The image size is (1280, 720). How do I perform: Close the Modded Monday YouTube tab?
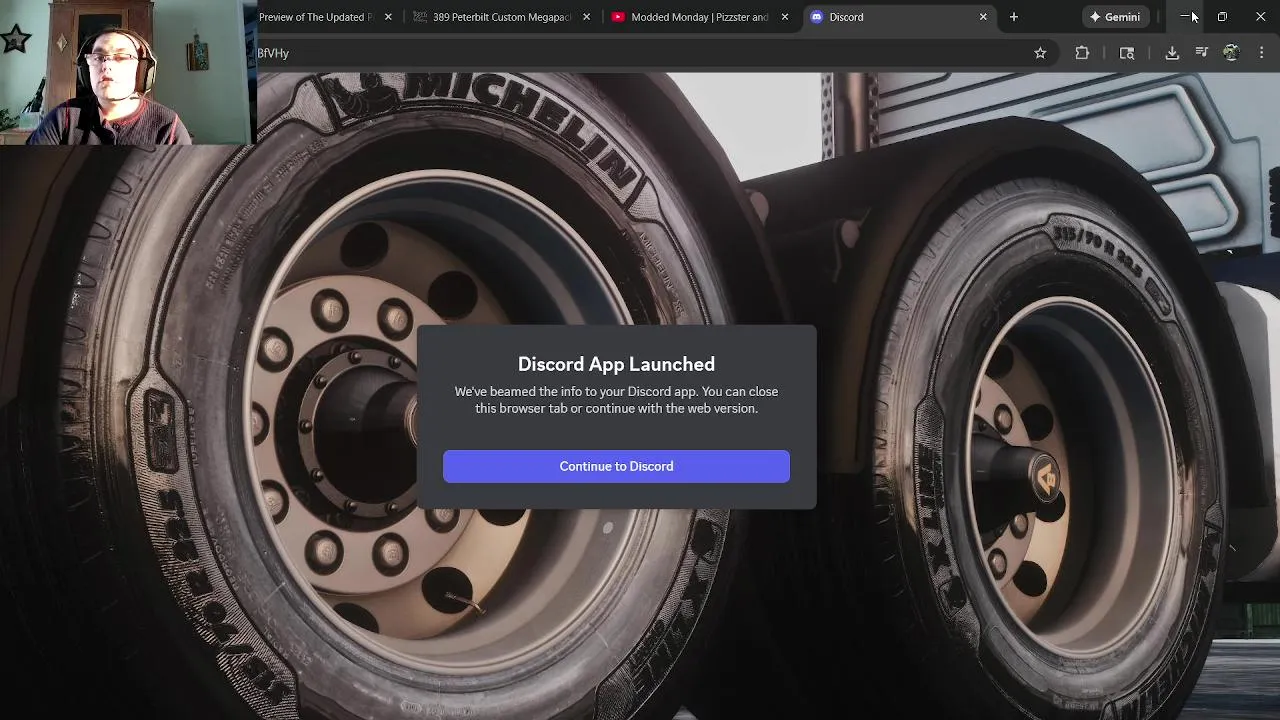point(784,17)
